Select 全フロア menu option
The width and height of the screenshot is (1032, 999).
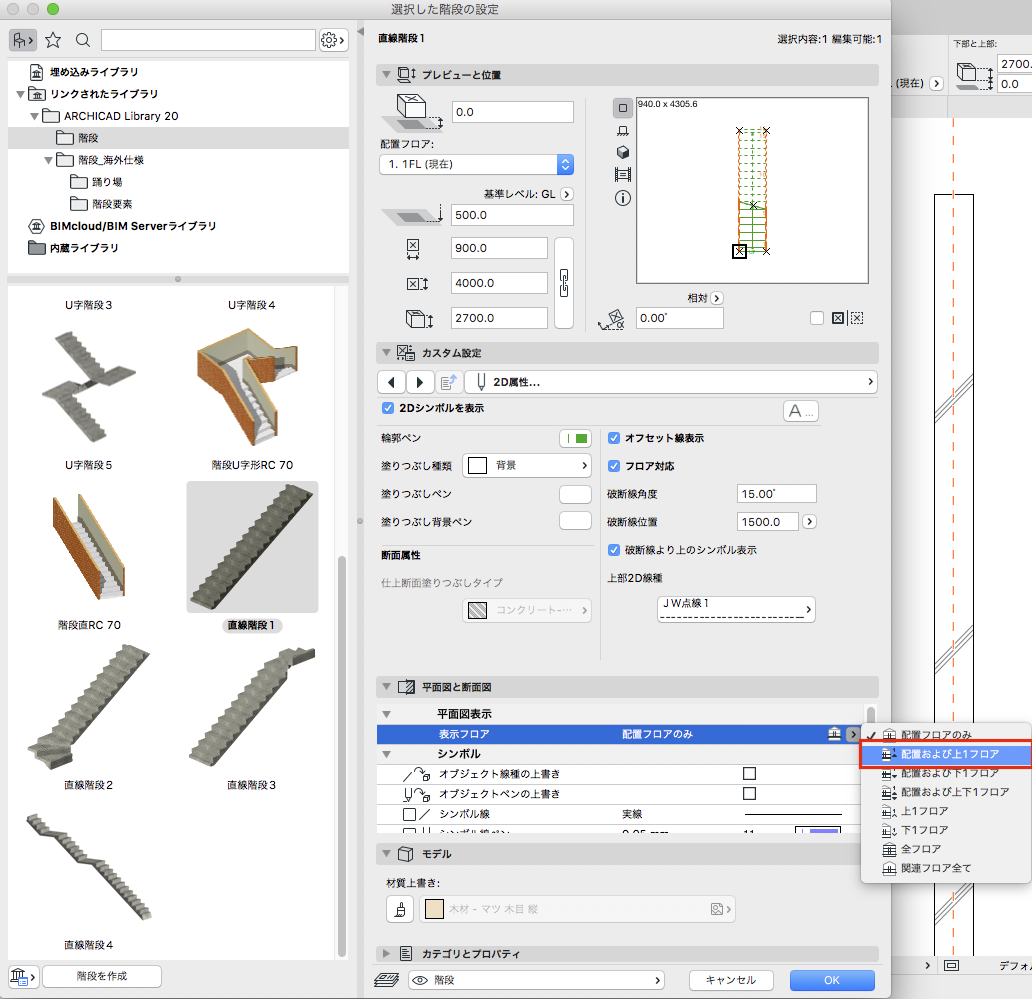click(923, 849)
